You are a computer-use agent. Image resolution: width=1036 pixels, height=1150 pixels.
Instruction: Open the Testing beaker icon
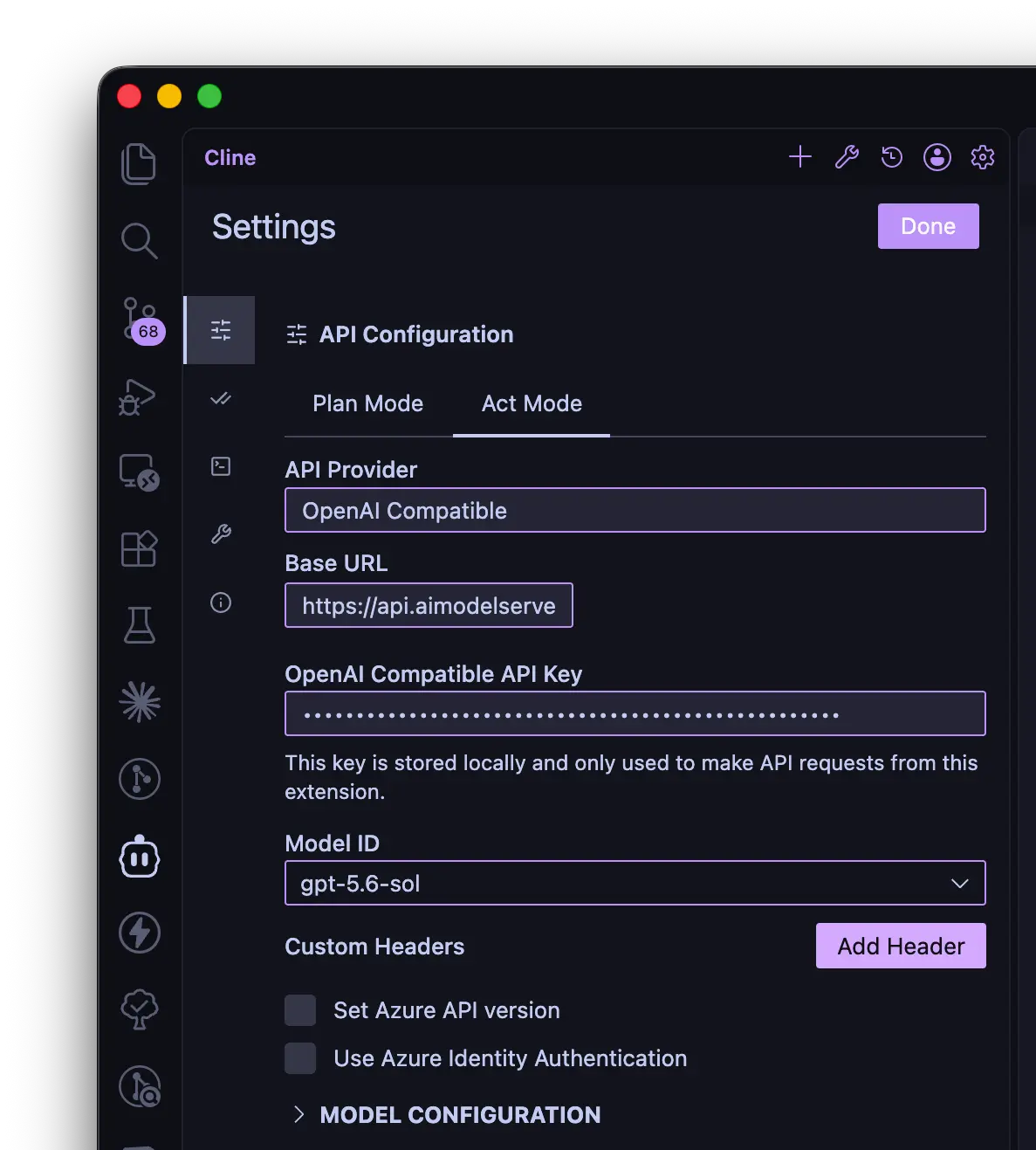click(139, 625)
